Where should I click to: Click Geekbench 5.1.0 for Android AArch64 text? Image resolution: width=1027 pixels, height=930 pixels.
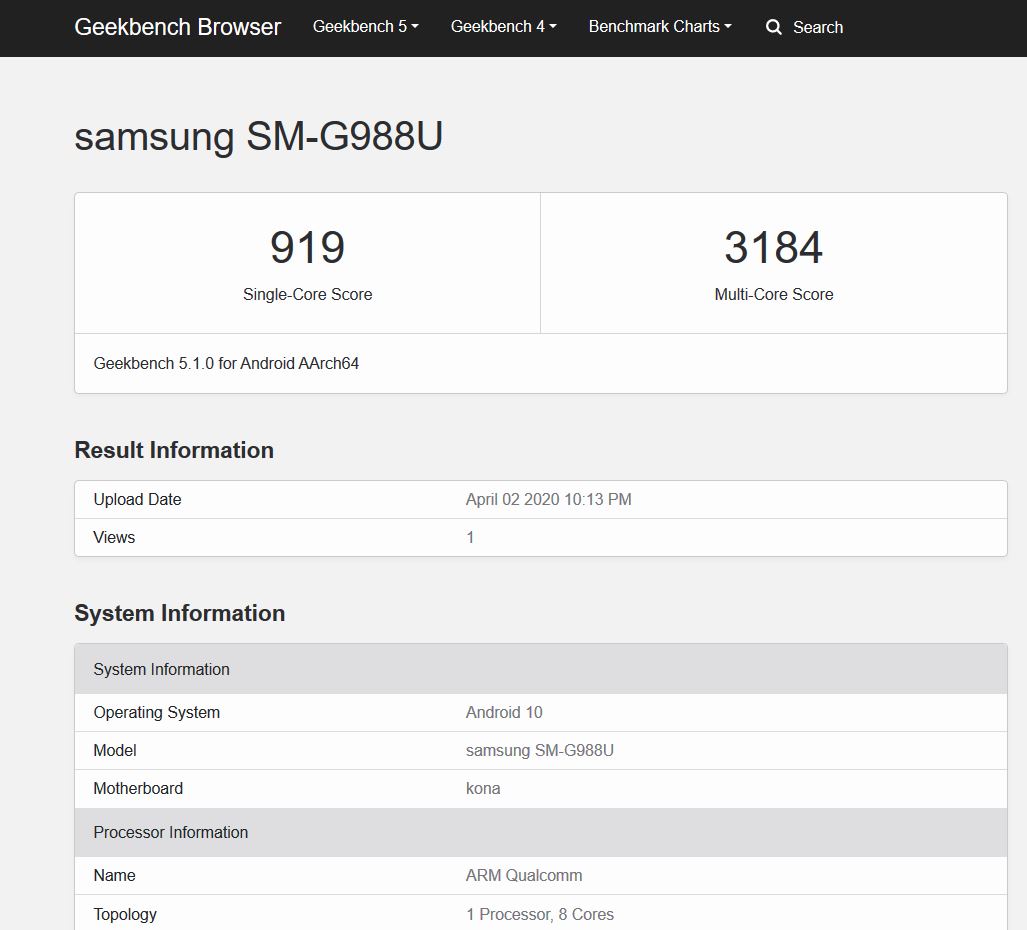tap(226, 363)
